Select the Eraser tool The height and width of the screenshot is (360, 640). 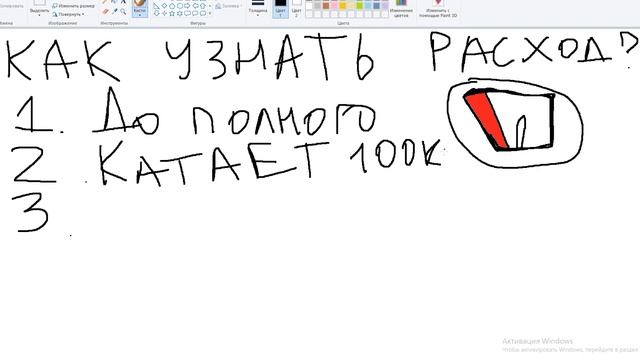(x=105, y=11)
